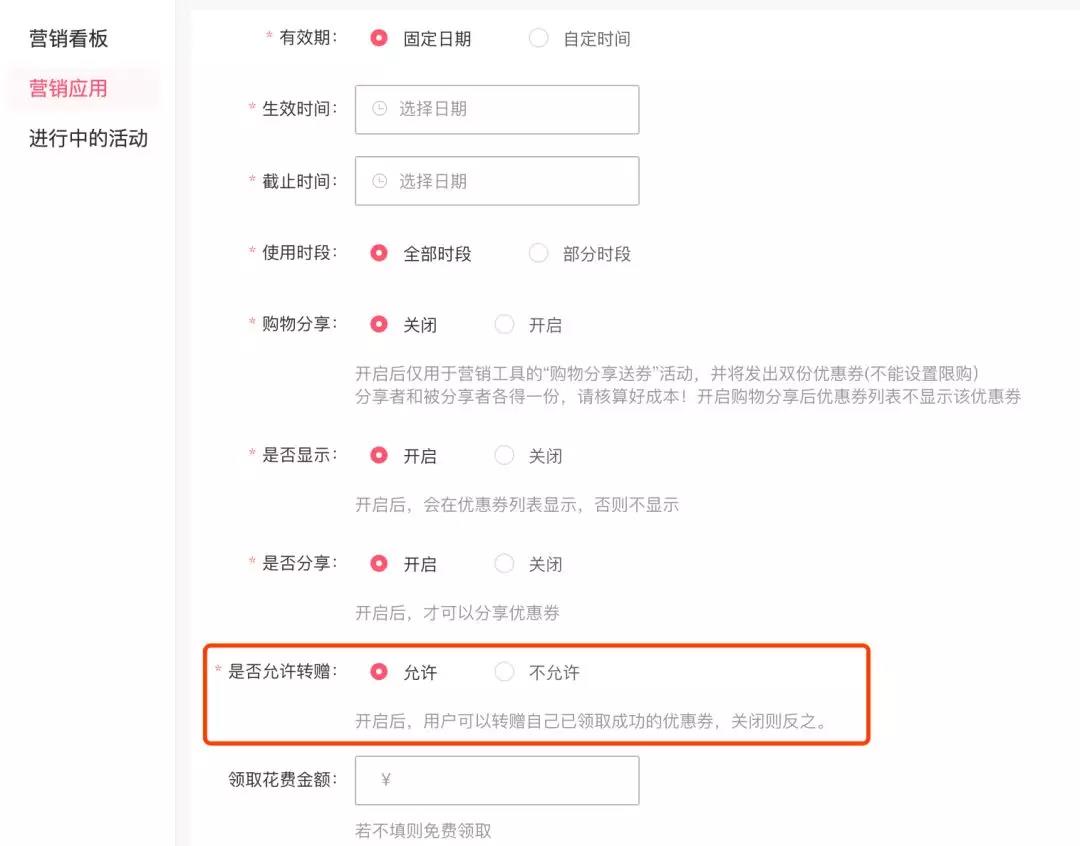This screenshot has height=846, width=1080.
Task: Choose 全部时段 for 使用时段
Action: coord(379,253)
